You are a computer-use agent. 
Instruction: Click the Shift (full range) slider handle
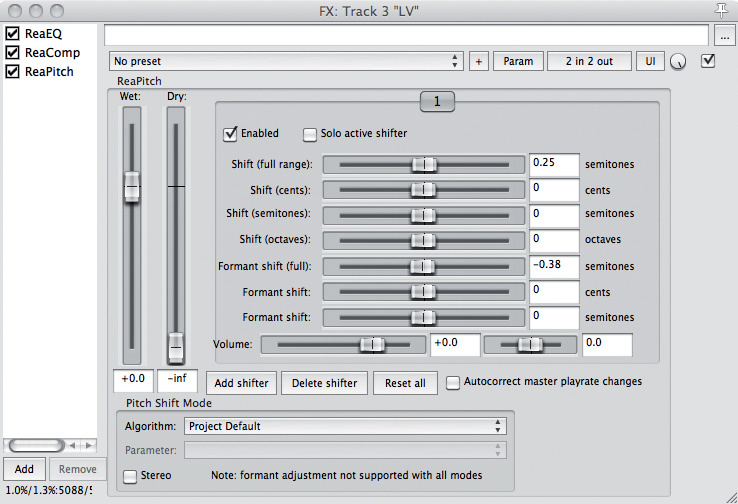tap(425, 164)
